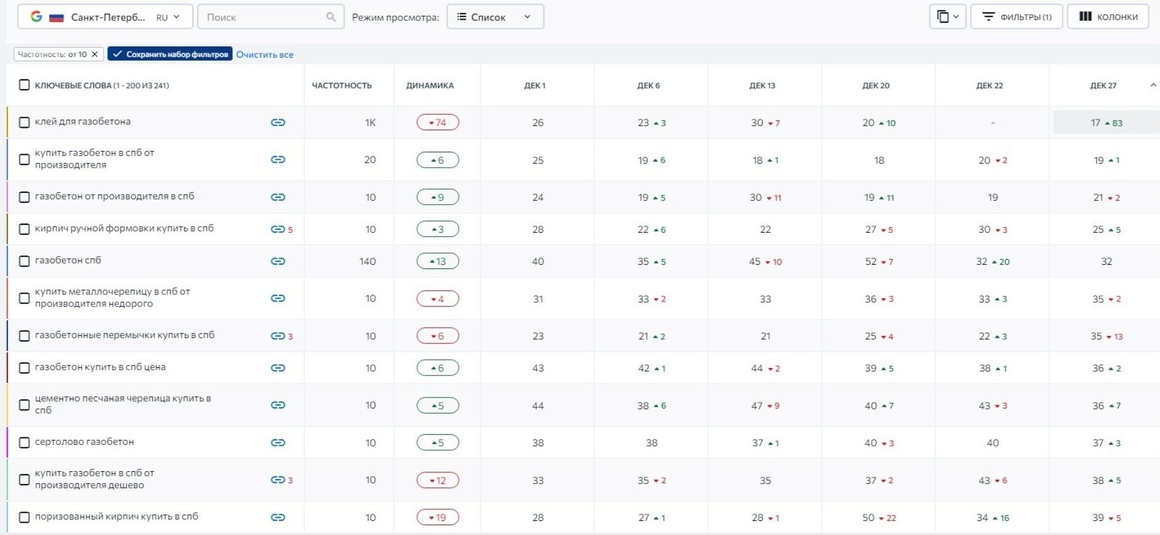Image resolution: width=1160 pixels, height=535 pixels.
Task: Click into the Поиск input field
Action: (263, 17)
